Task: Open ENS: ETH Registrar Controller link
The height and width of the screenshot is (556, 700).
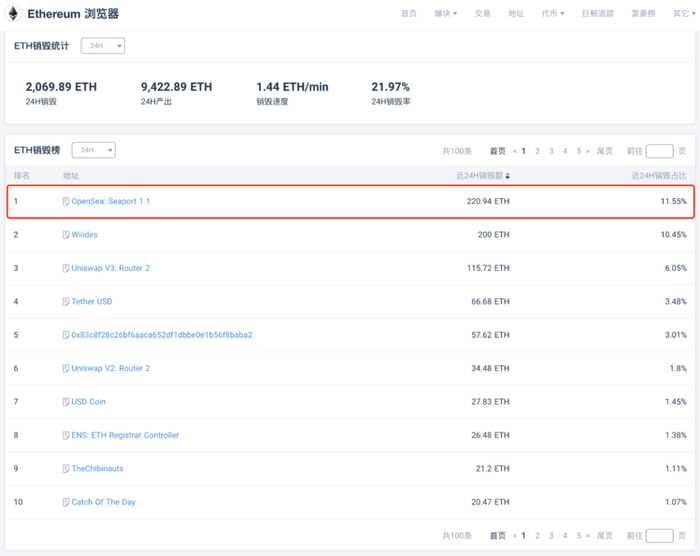Action: coord(125,435)
